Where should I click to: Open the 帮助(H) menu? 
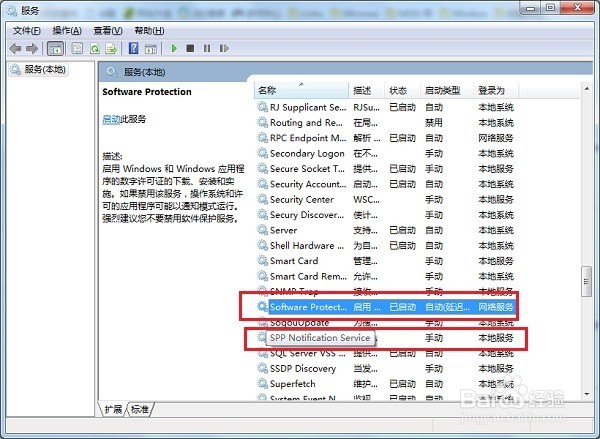click(149, 31)
